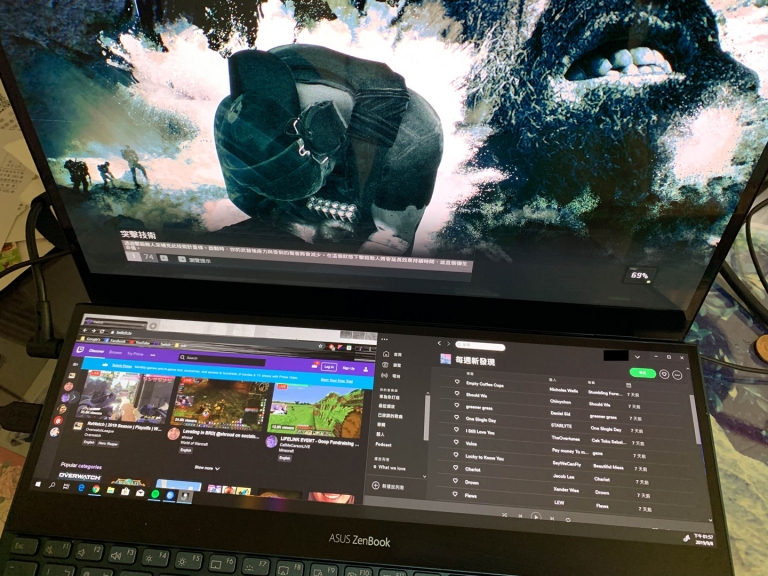Open the Facebook bookmark
The height and width of the screenshot is (576, 768).
coord(115,340)
